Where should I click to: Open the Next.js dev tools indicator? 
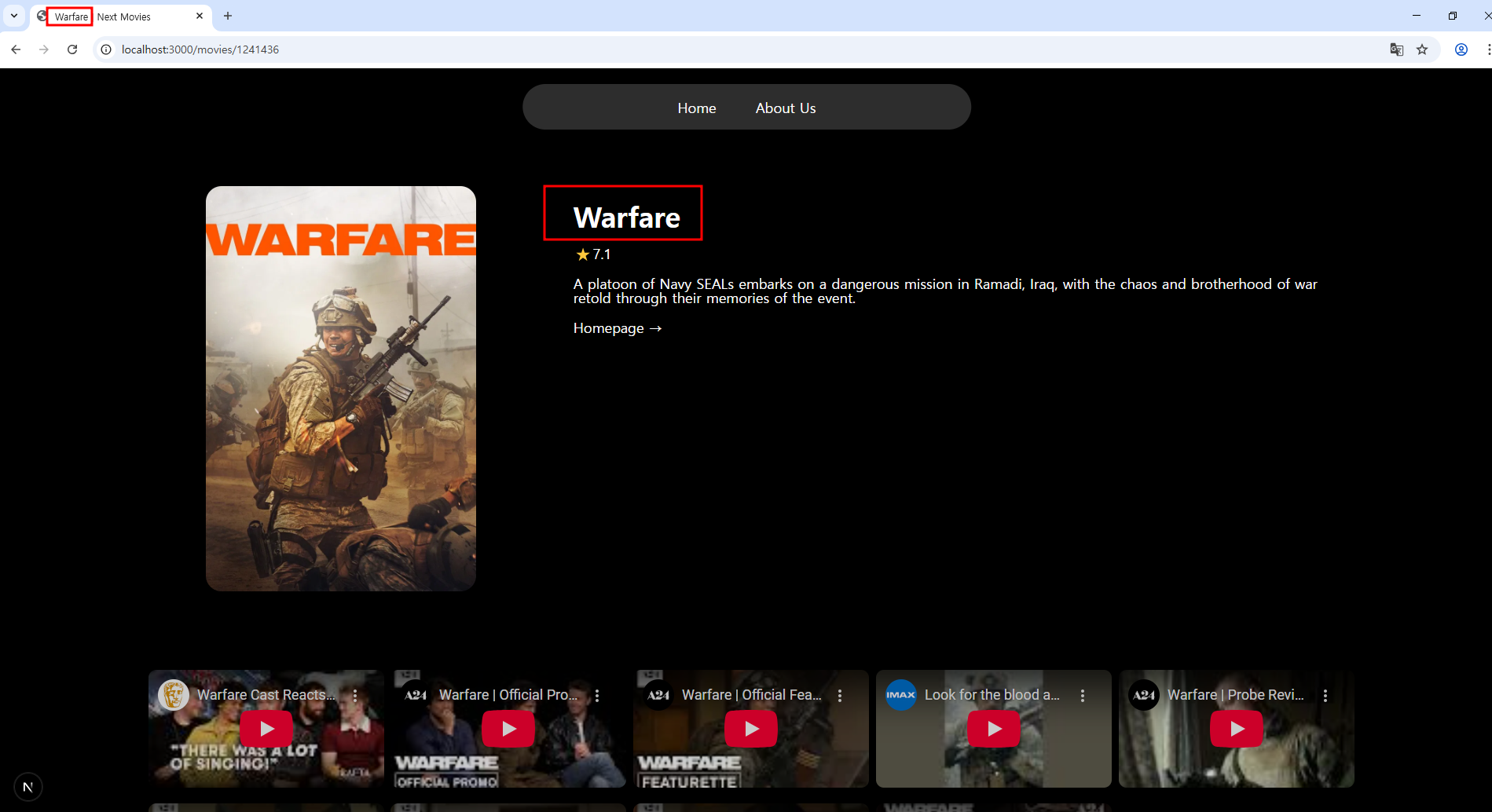(x=28, y=787)
